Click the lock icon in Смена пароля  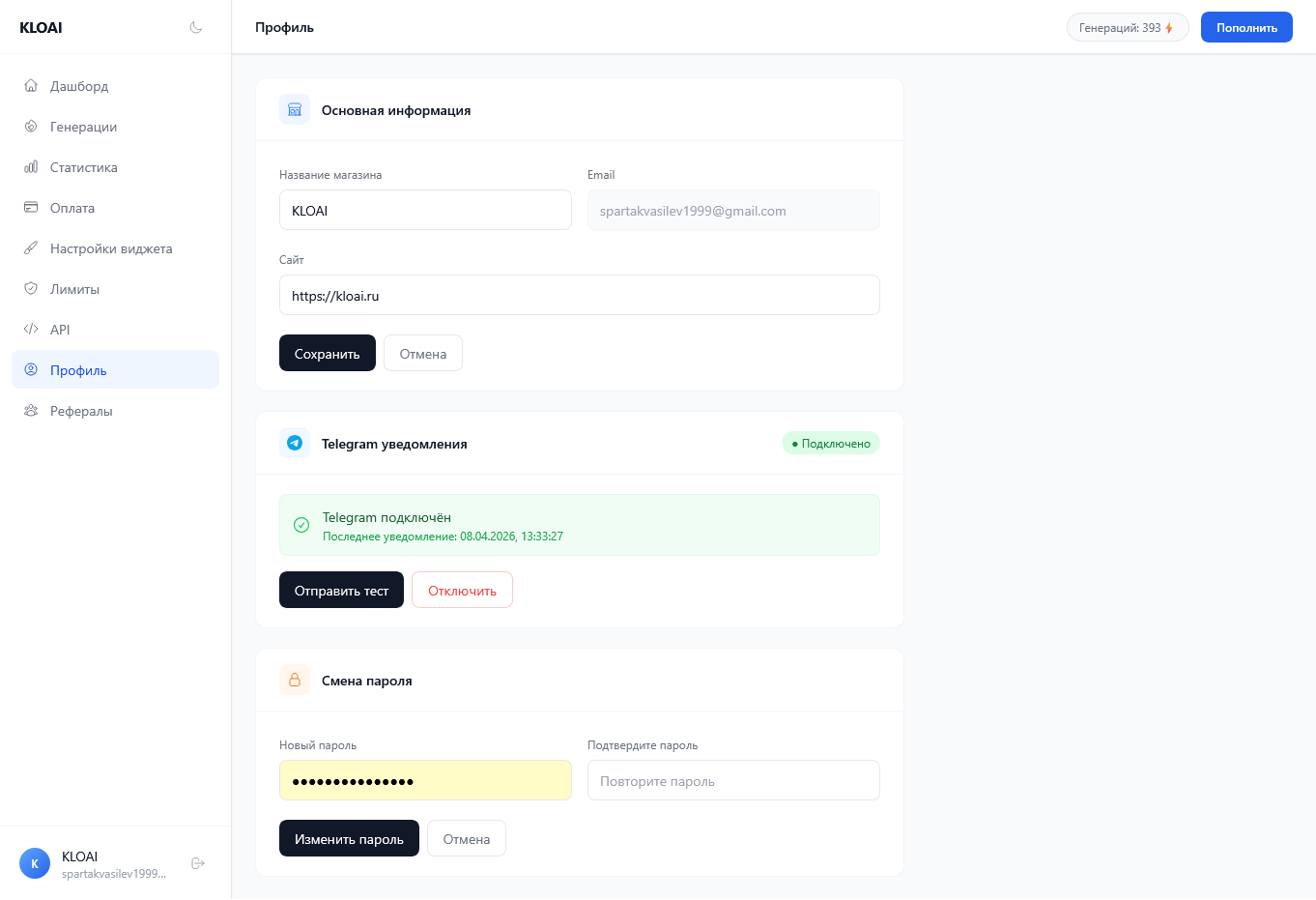pos(295,680)
